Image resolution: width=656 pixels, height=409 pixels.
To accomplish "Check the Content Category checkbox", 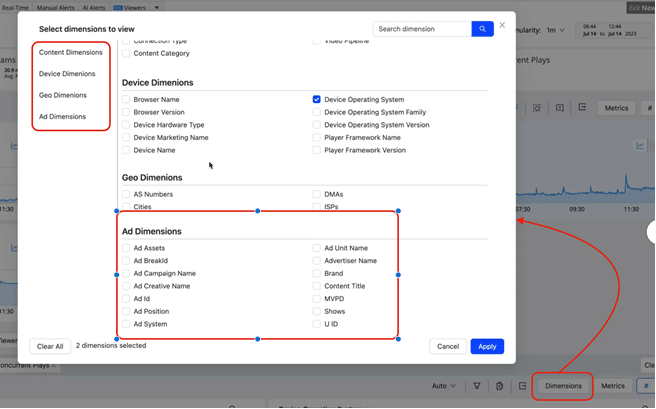I will click(x=126, y=53).
